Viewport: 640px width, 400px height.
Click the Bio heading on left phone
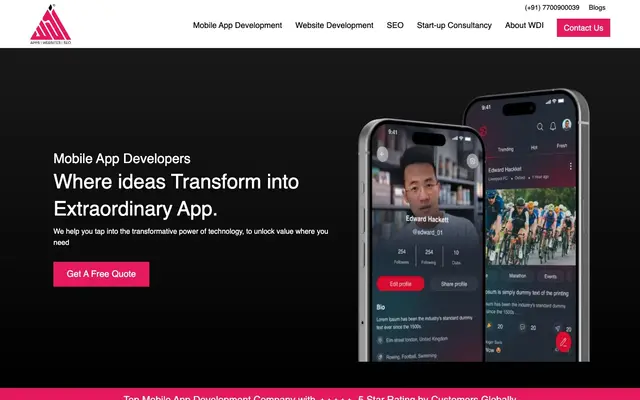coord(380,307)
